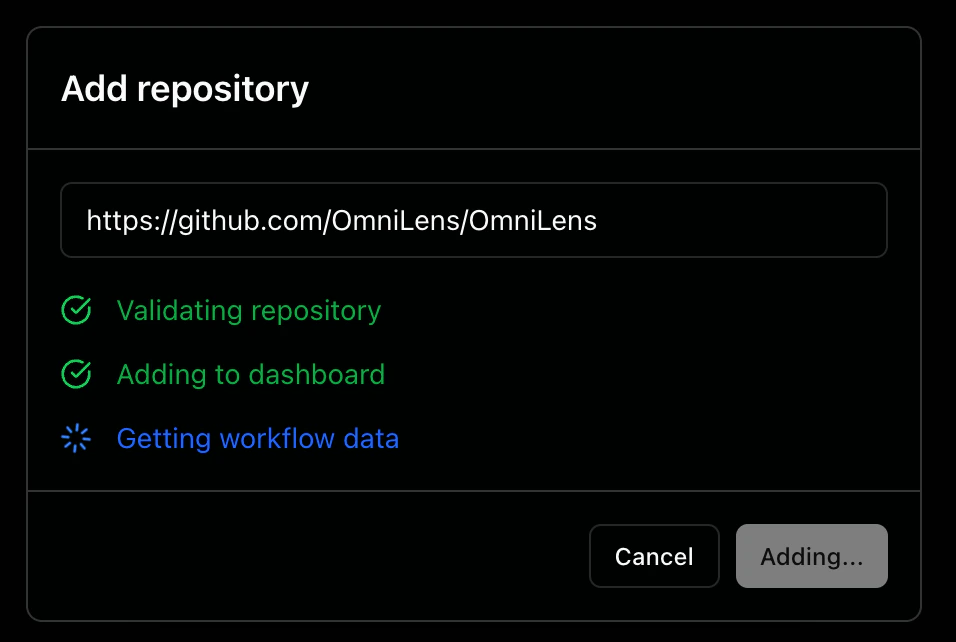The image size is (956, 642).
Task: Click the loading spinner next to workflow data
Action: [x=76, y=438]
